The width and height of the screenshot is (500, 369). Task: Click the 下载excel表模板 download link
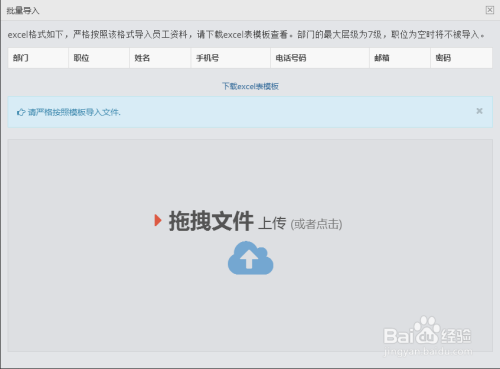point(250,86)
